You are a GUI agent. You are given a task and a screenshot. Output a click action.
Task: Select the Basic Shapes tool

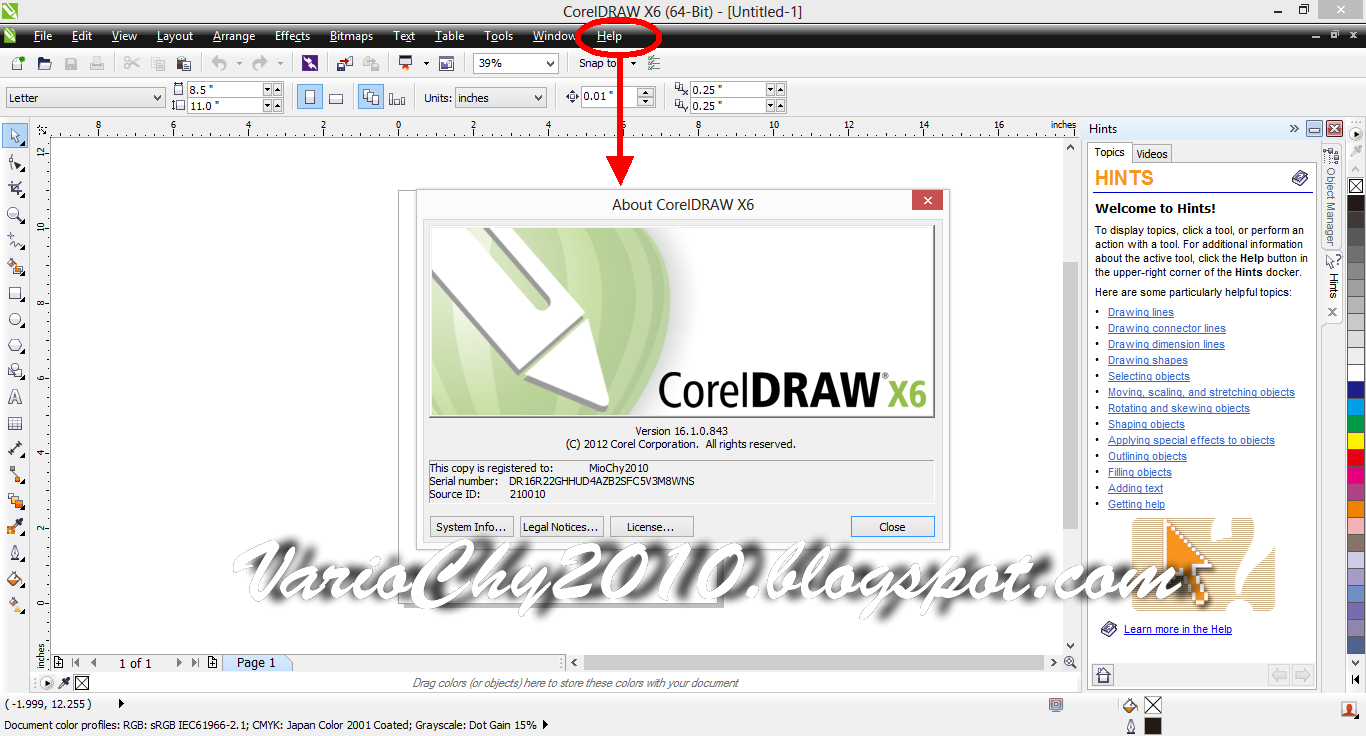[x=15, y=371]
